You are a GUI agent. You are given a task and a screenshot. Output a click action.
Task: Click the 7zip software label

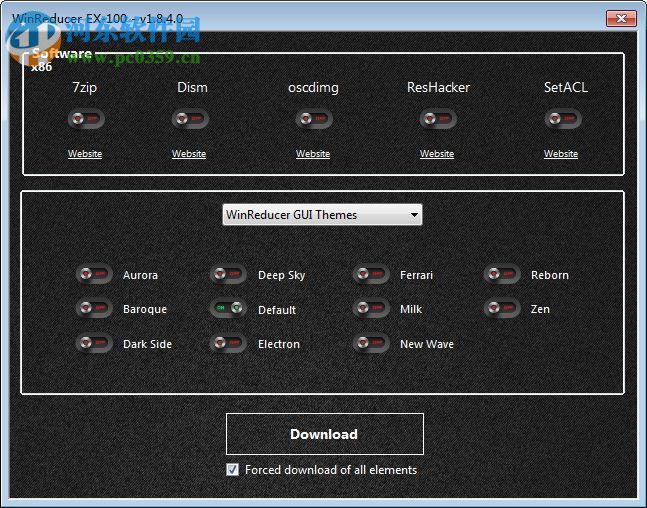(85, 87)
